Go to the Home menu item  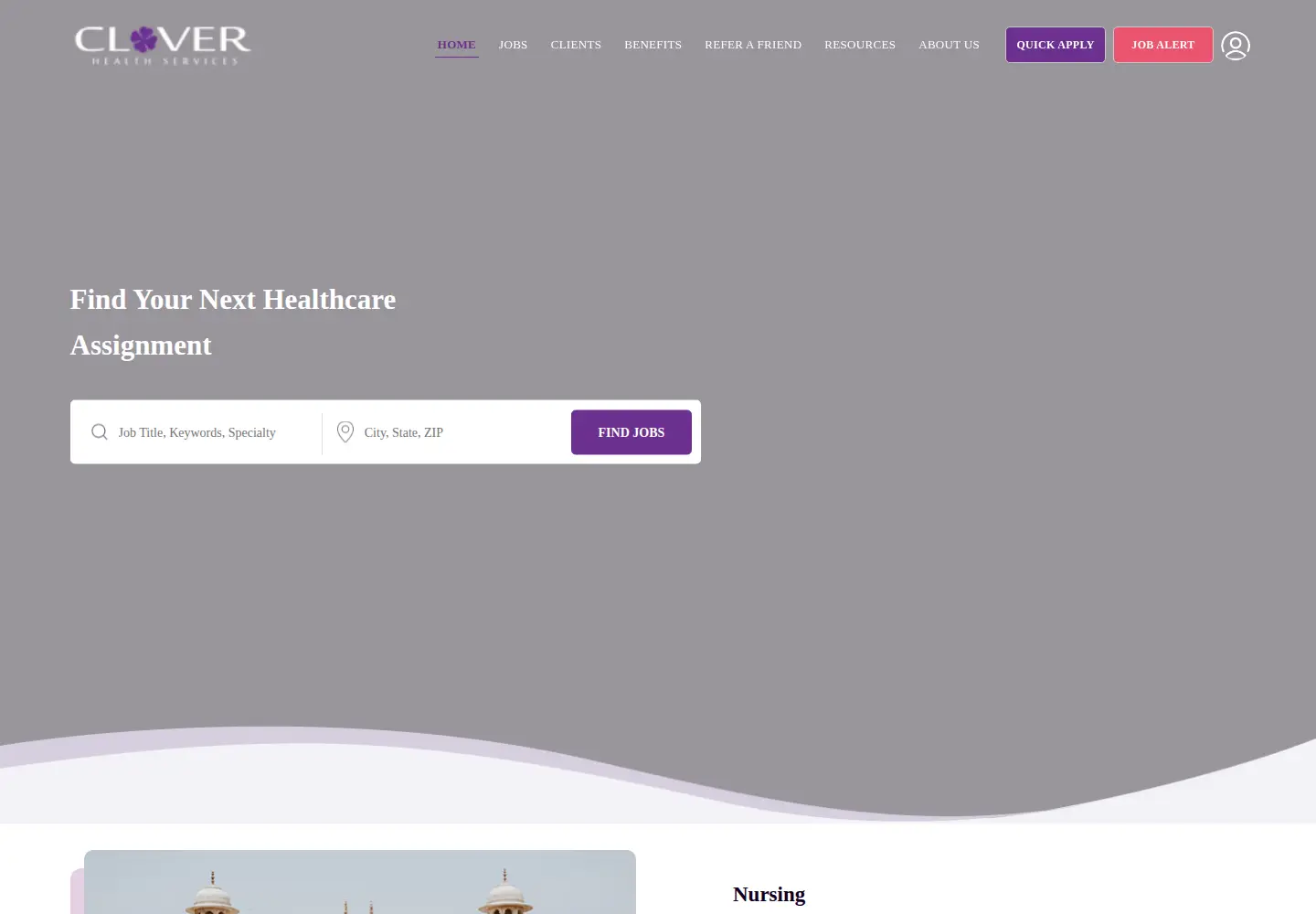tap(456, 45)
